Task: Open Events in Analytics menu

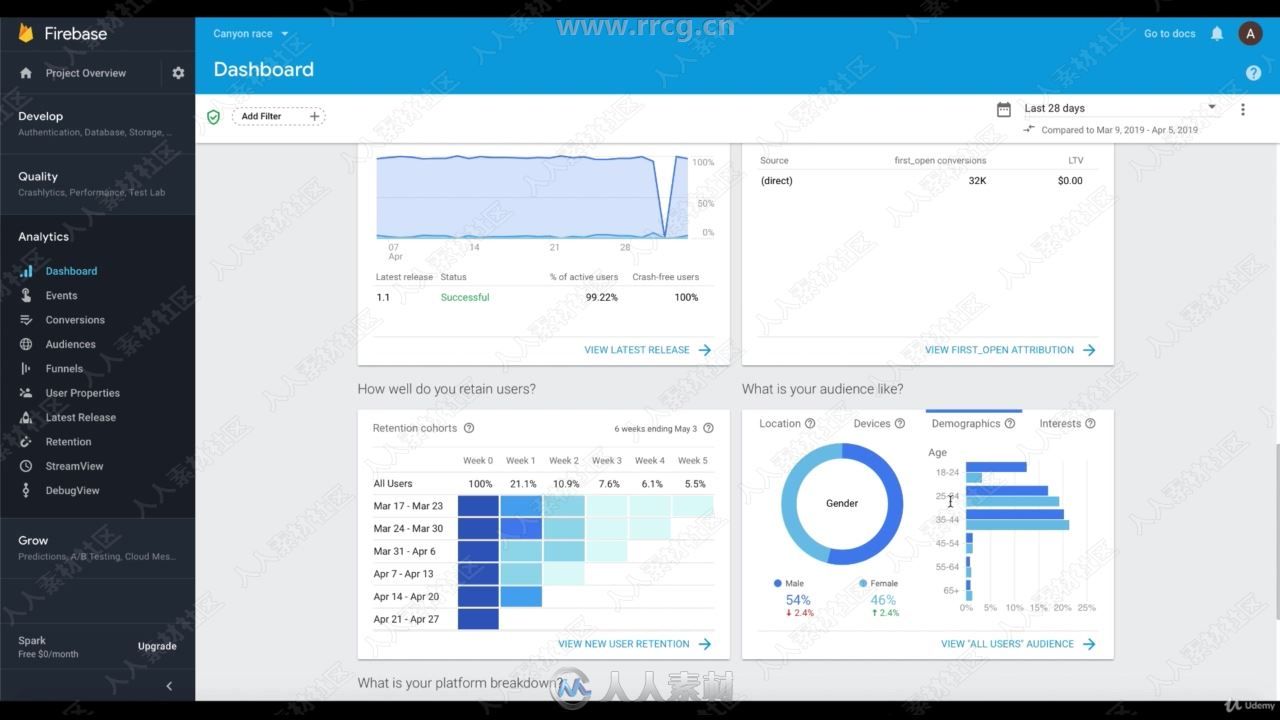Action: (x=61, y=296)
